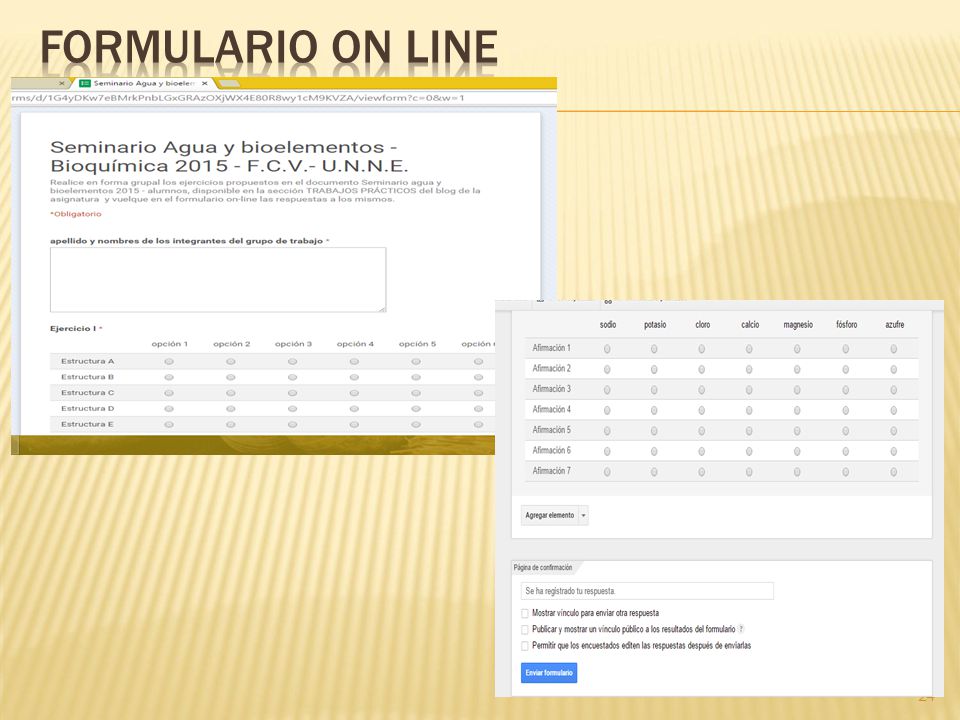Open a new browser tab
This screenshot has width=960, height=720.
(229, 83)
